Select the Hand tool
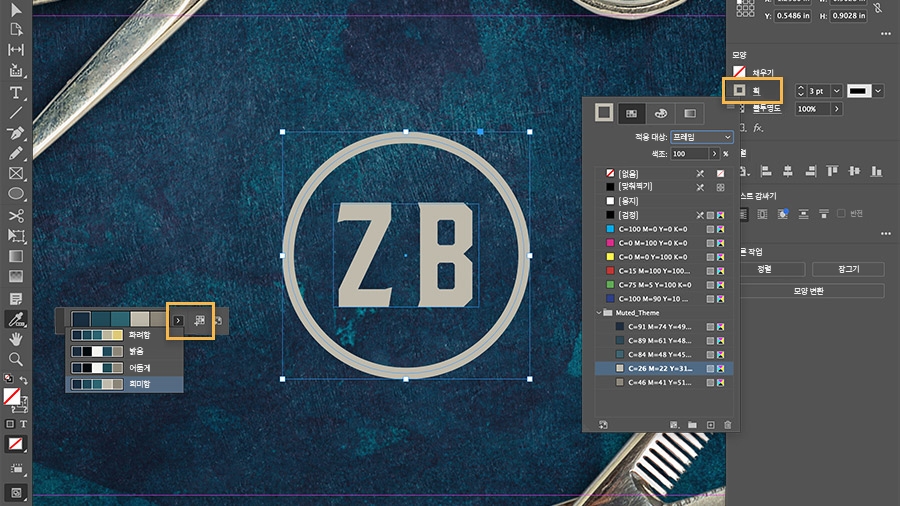The width and height of the screenshot is (900, 506). click(x=15, y=339)
